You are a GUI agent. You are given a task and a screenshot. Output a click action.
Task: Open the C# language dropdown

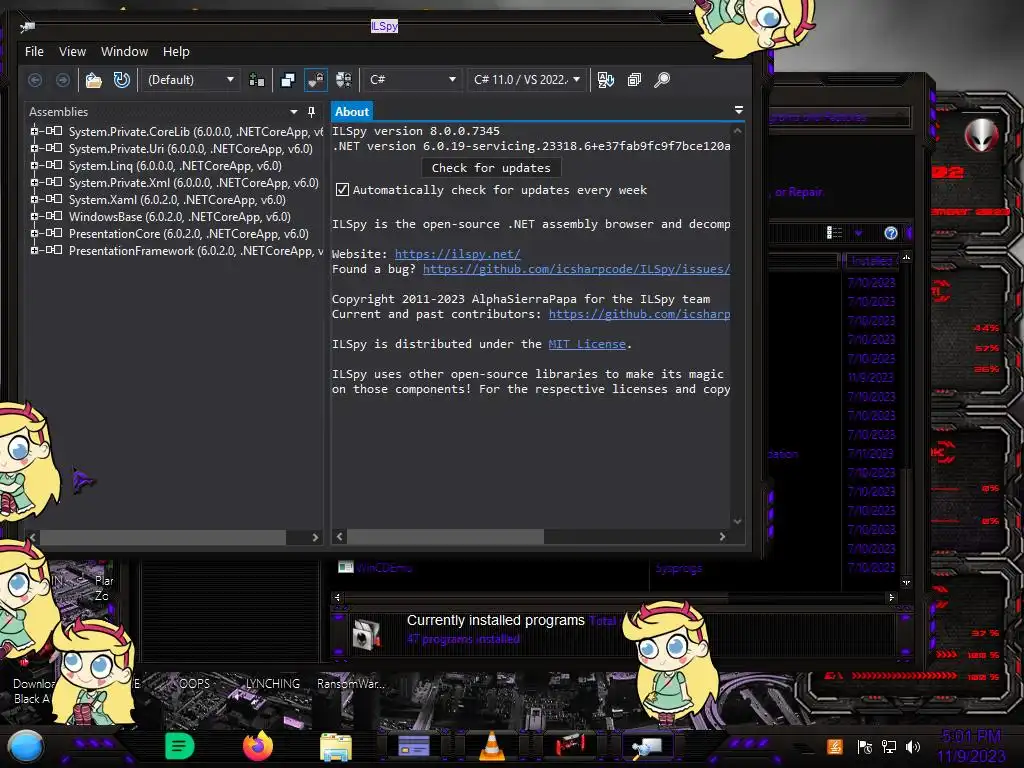click(x=411, y=80)
